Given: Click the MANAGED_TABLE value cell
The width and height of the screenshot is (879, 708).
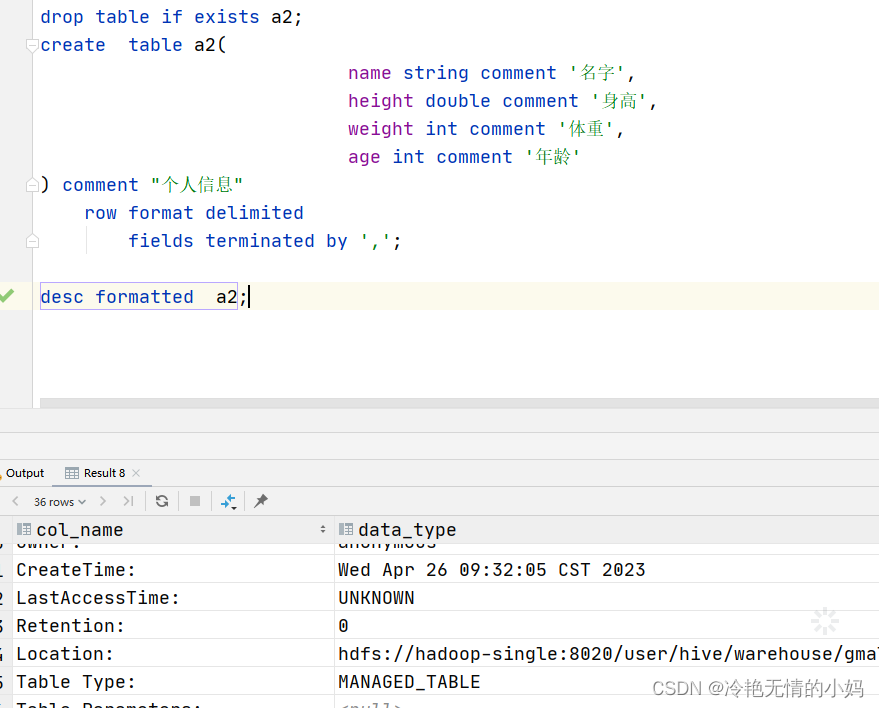Looking at the screenshot, I should click(607, 682).
